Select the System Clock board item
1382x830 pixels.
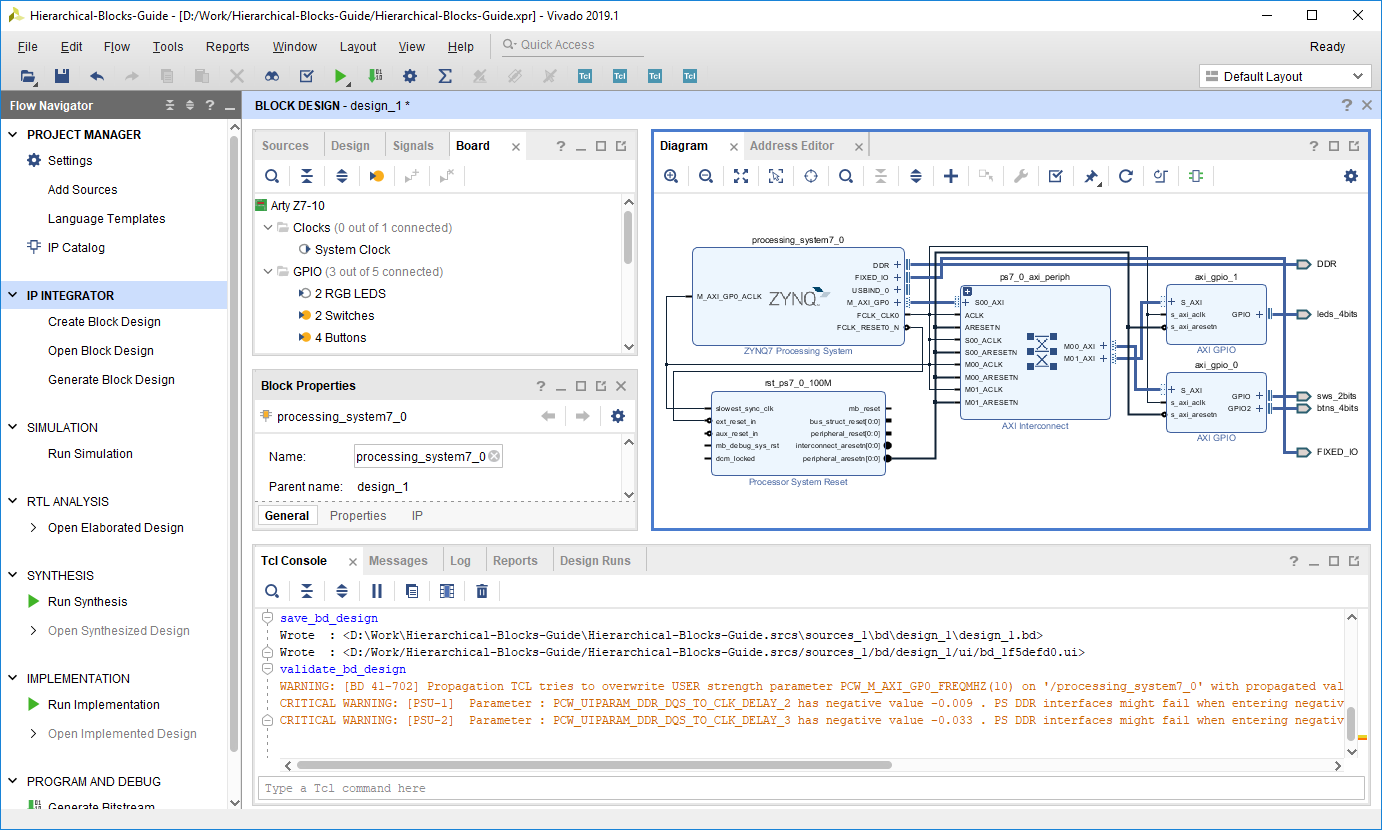353,250
